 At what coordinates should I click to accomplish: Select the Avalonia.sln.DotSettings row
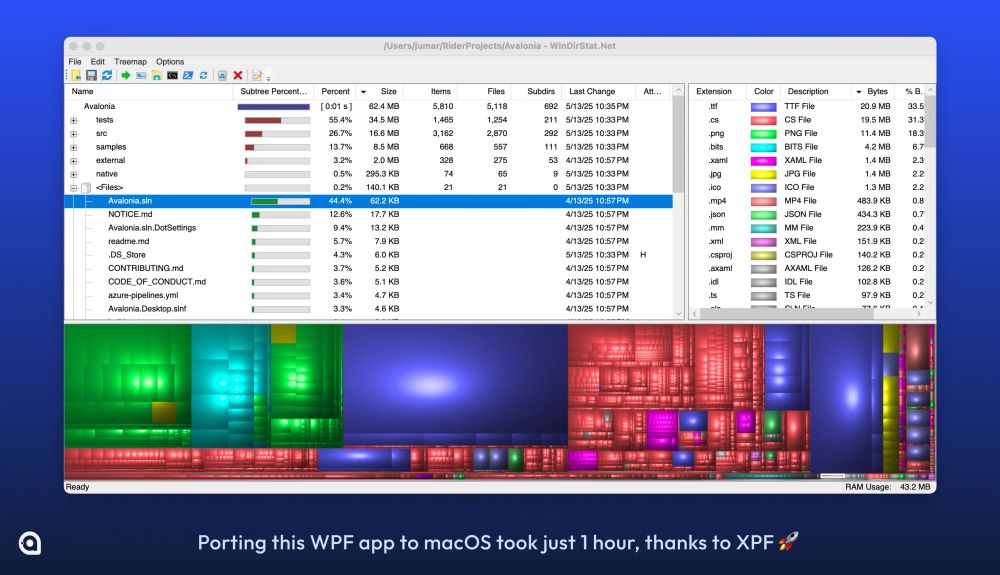click(369, 228)
